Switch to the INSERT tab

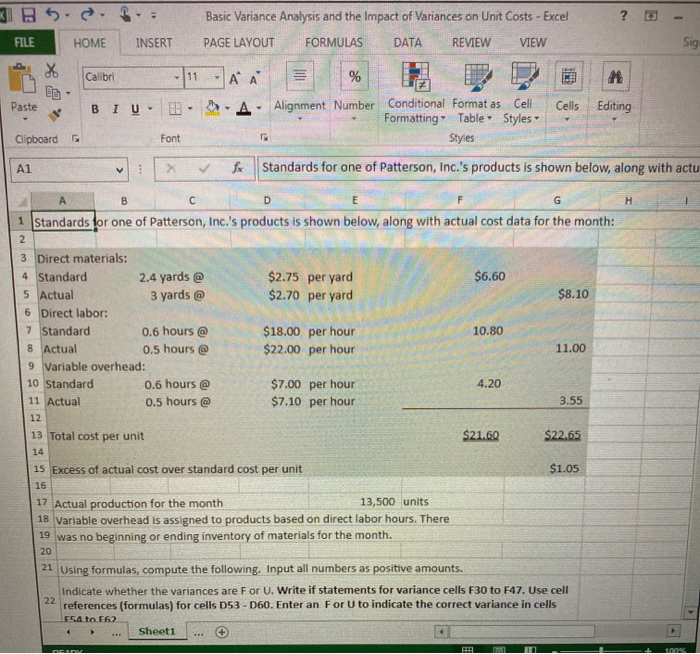(154, 43)
